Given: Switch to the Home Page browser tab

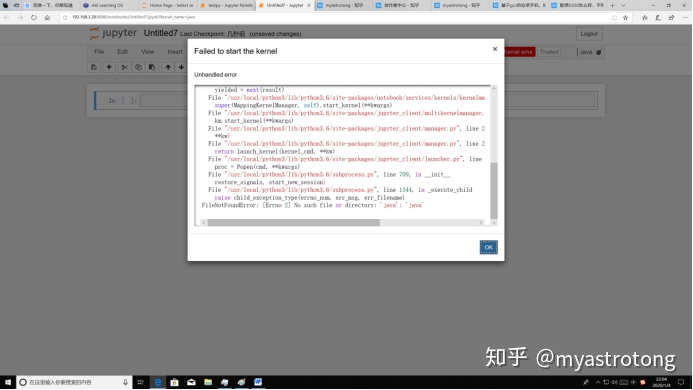Looking at the screenshot, I should pos(168,5).
